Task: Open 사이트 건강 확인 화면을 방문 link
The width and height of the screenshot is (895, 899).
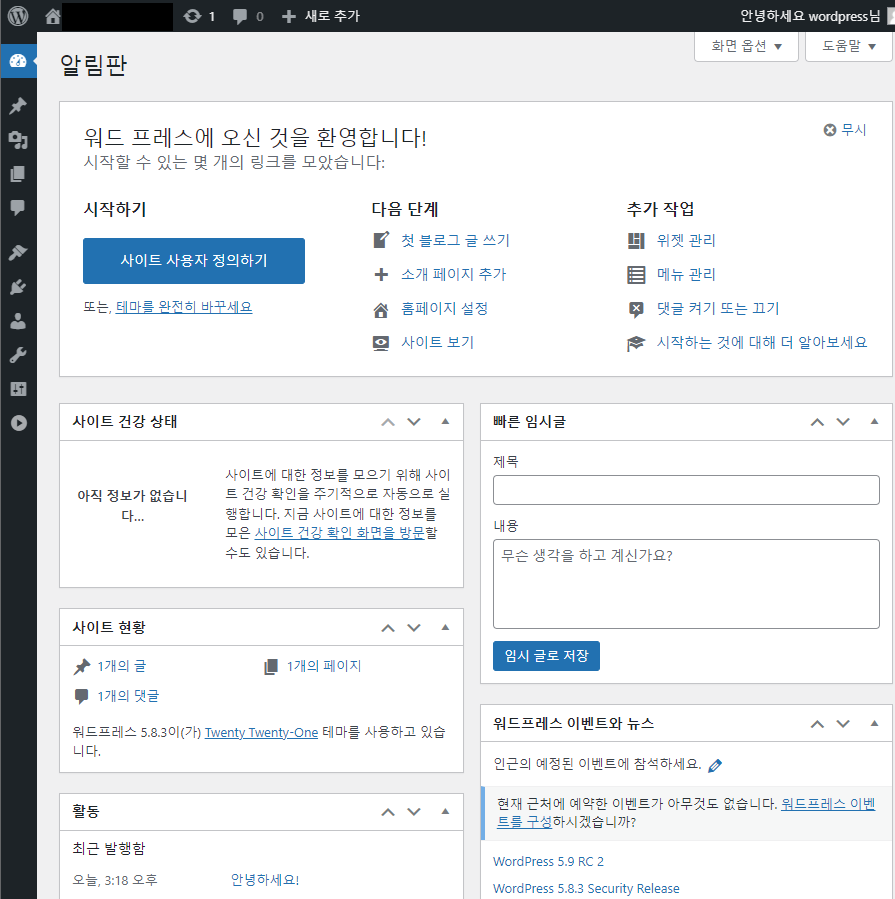Action: coord(339,533)
